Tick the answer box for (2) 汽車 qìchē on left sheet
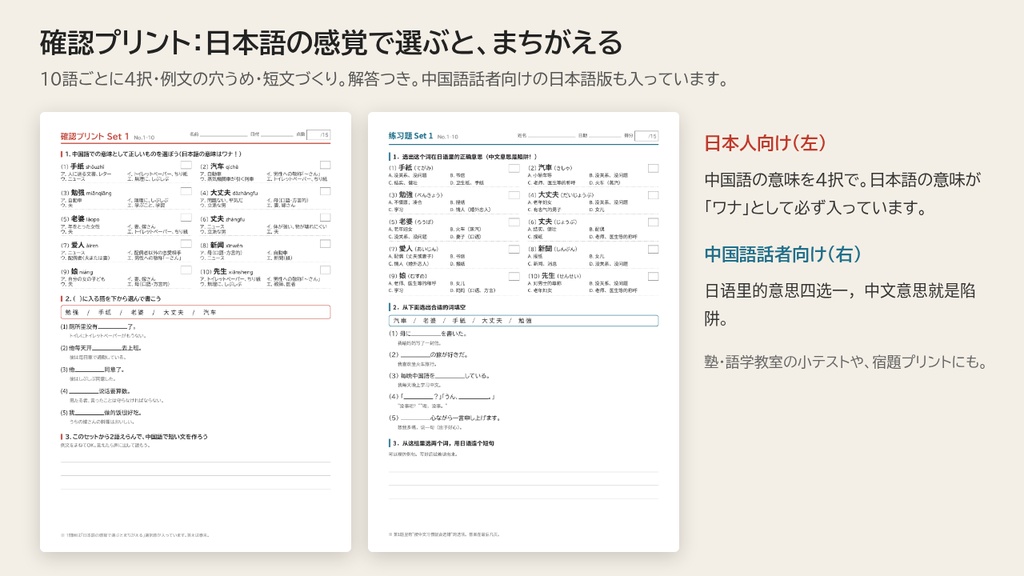 (325, 165)
